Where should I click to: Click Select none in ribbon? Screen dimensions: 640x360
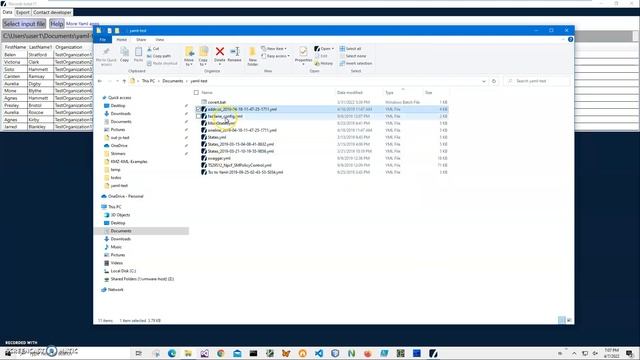pyautogui.click(x=353, y=56)
